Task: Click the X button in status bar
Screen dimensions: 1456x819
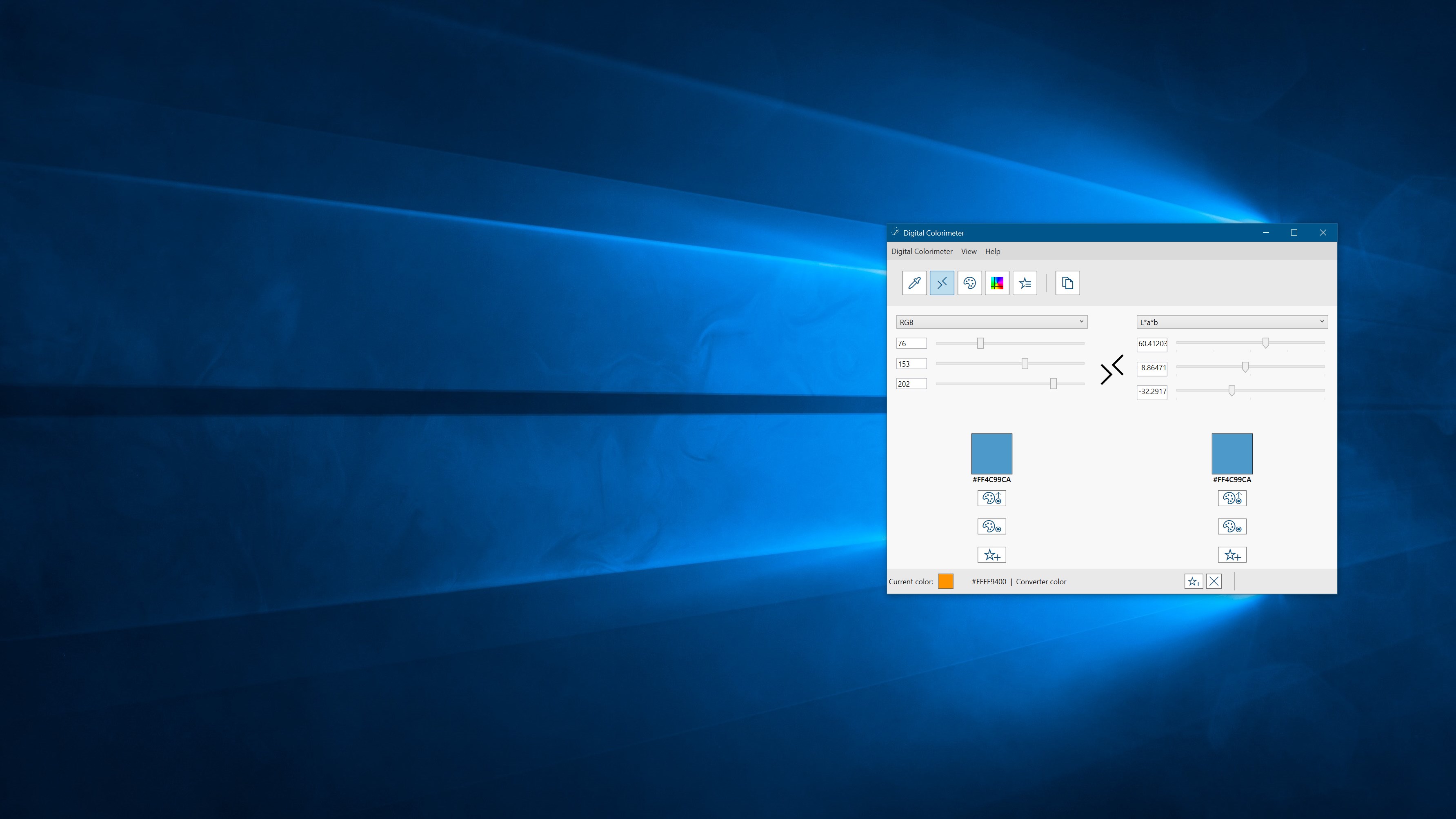Action: point(1214,581)
